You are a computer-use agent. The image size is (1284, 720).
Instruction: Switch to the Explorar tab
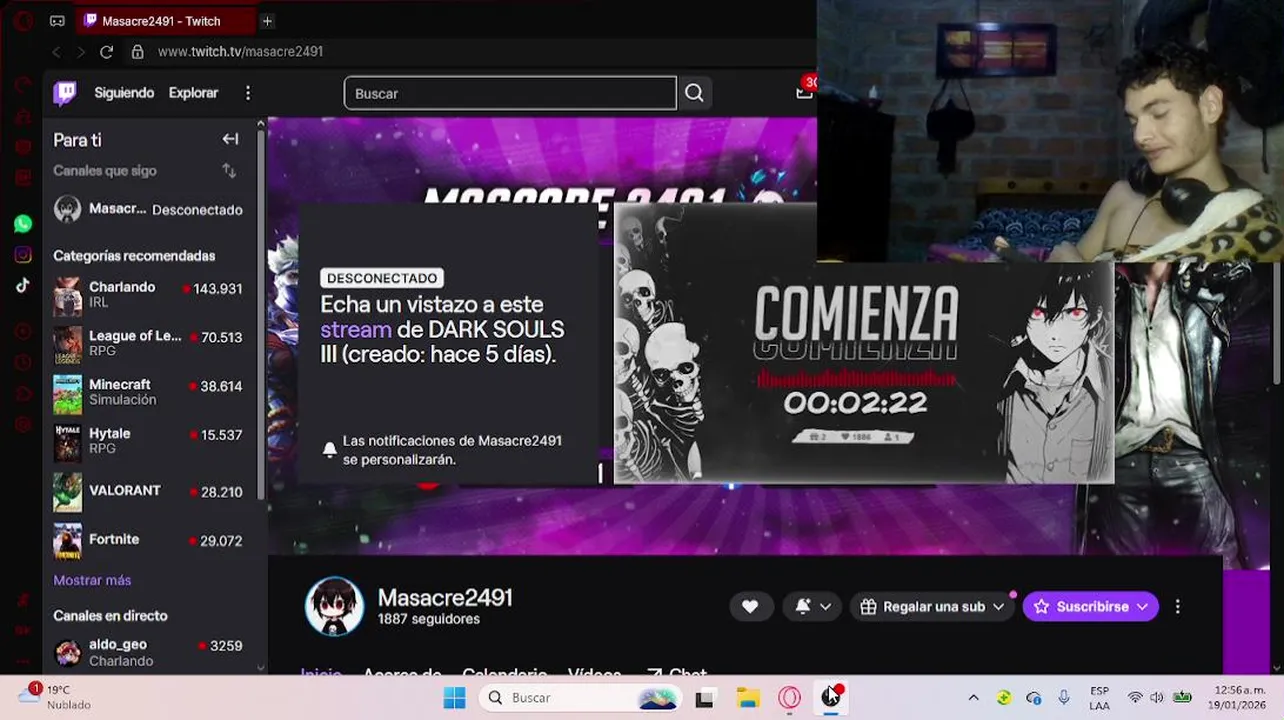(x=193, y=93)
